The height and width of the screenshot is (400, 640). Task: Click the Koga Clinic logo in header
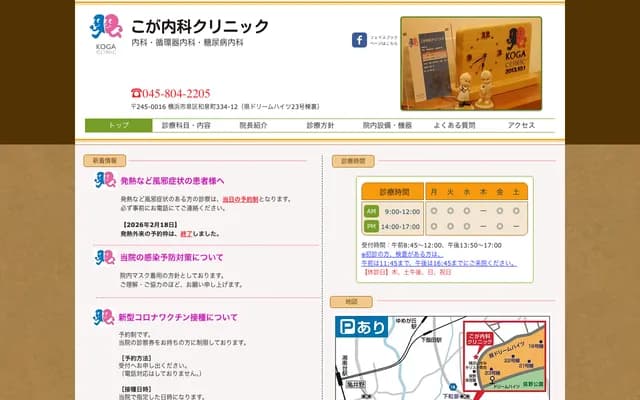pos(105,33)
